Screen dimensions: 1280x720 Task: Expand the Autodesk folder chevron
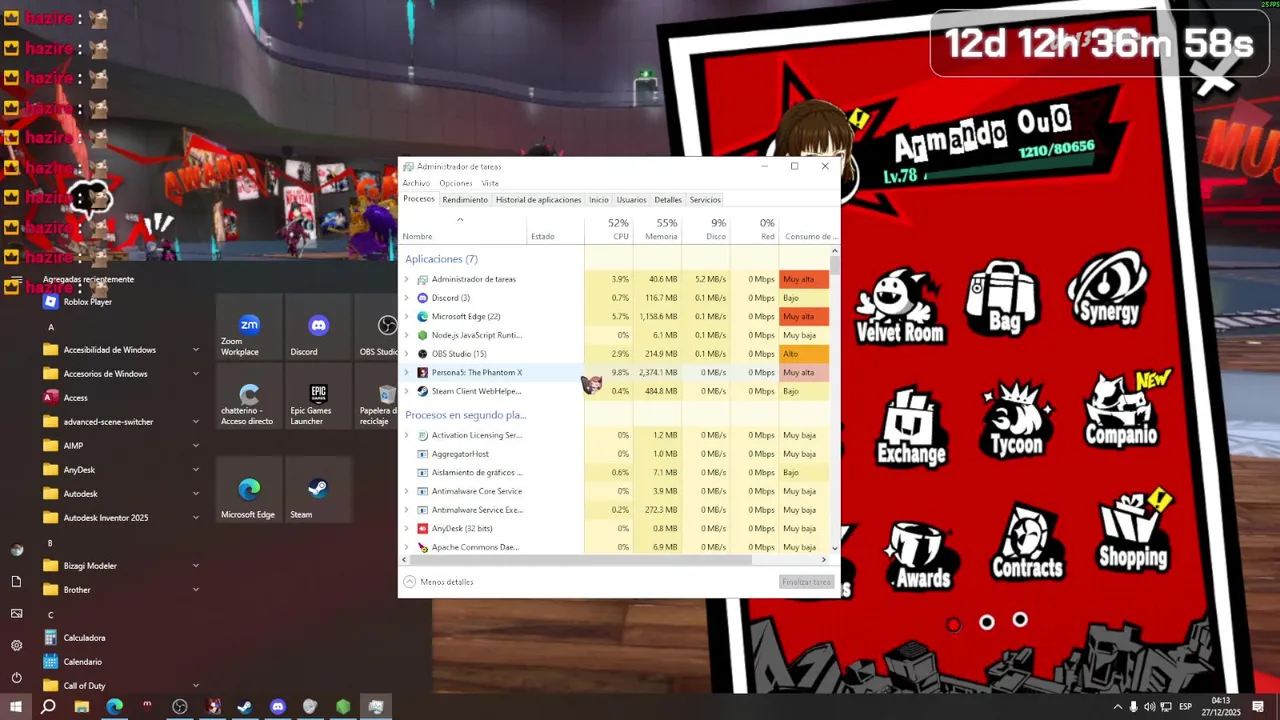[195, 494]
